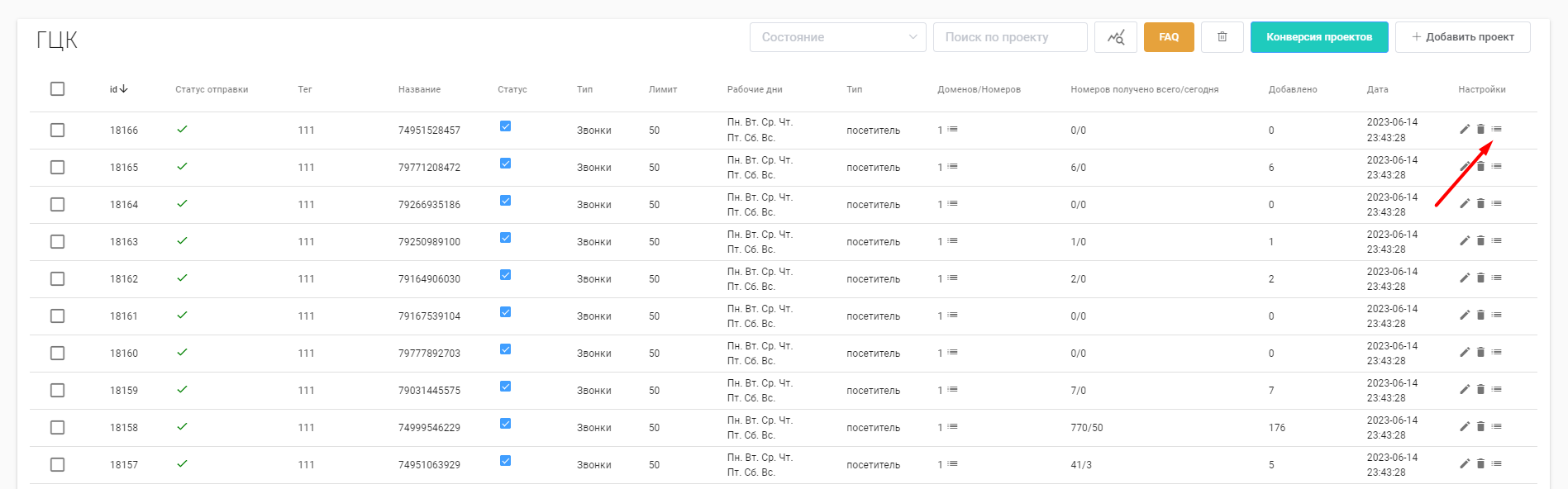Delete project 18166 using trash icon

point(1480,129)
